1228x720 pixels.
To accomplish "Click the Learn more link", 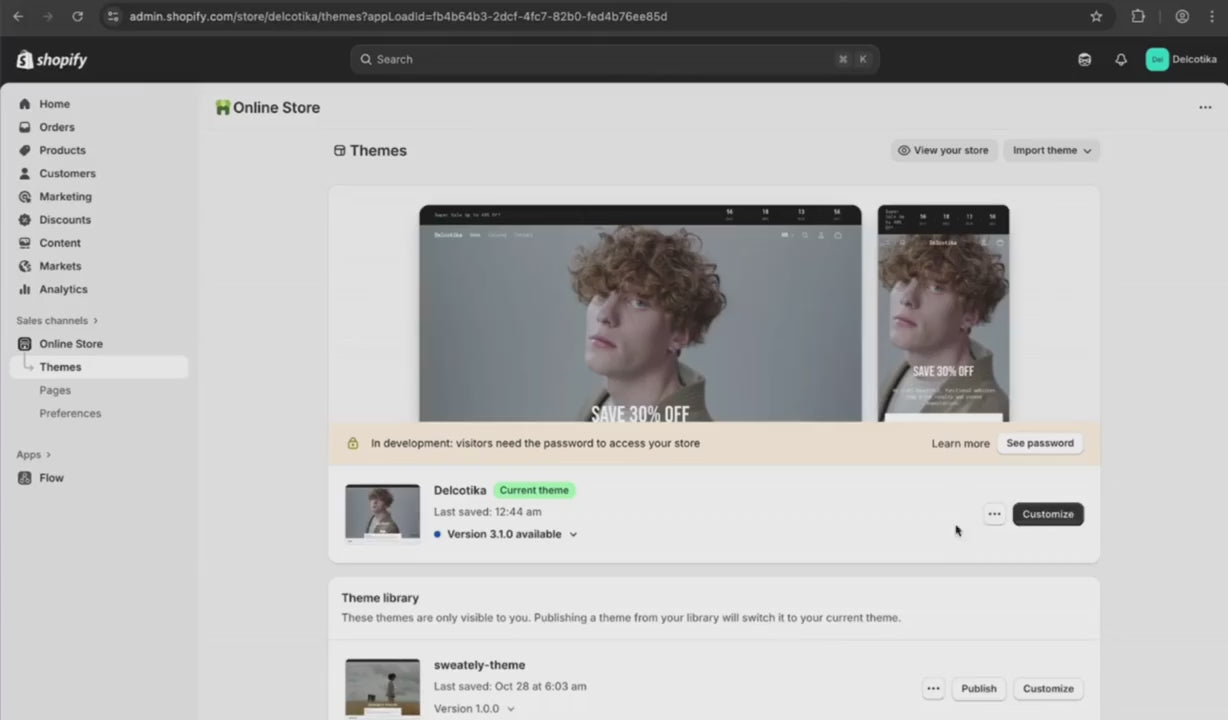I will coord(960,443).
